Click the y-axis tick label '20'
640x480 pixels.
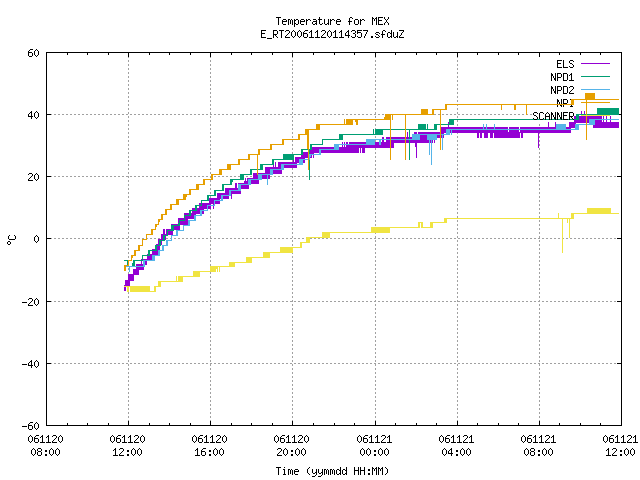(33, 177)
